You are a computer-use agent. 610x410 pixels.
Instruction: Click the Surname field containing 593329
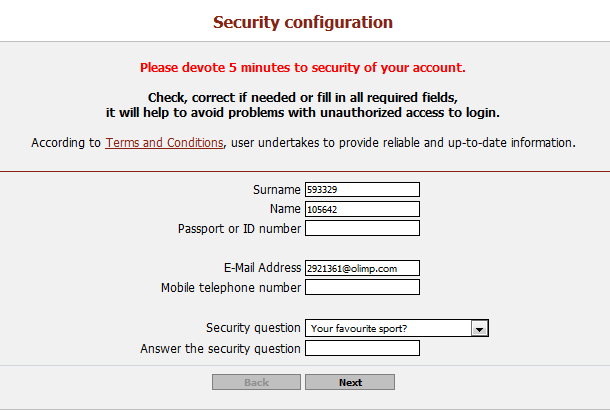(362, 189)
